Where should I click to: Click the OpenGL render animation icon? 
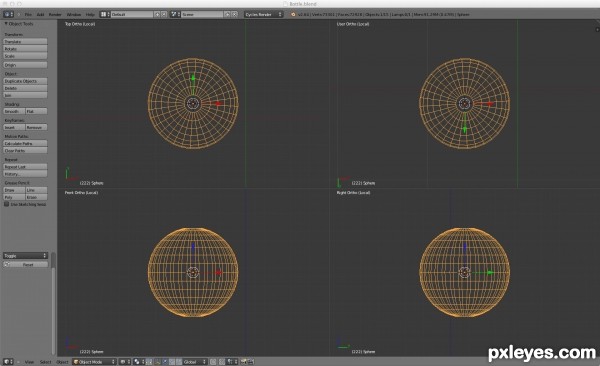[x=251, y=361]
